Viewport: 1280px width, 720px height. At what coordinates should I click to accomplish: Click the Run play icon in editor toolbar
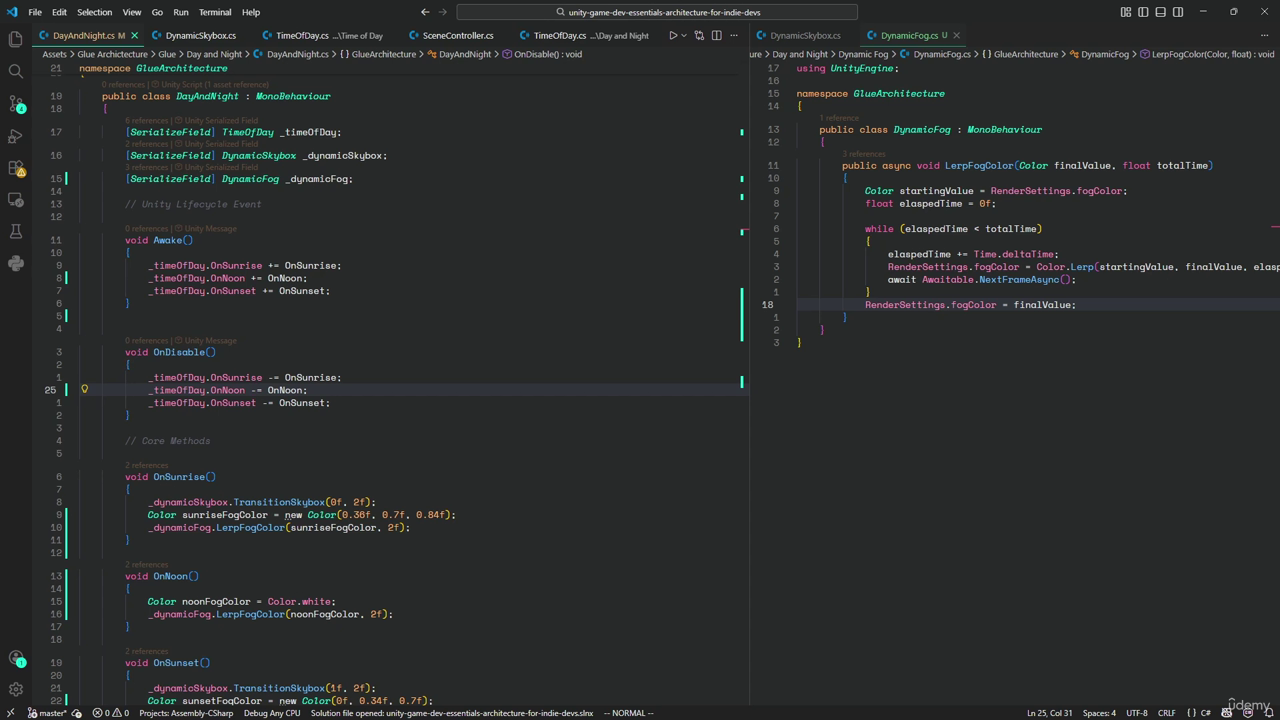click(673, 36)
